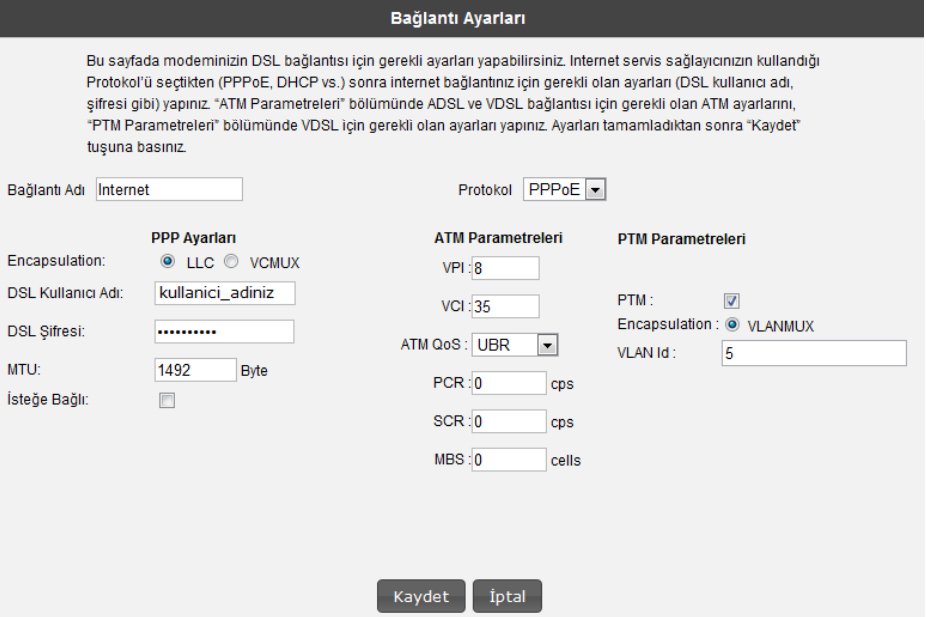The width and height of the screenshot is (926, 617).
Task: Click the VLAN Id input field
Action: (x=813, y=353)
